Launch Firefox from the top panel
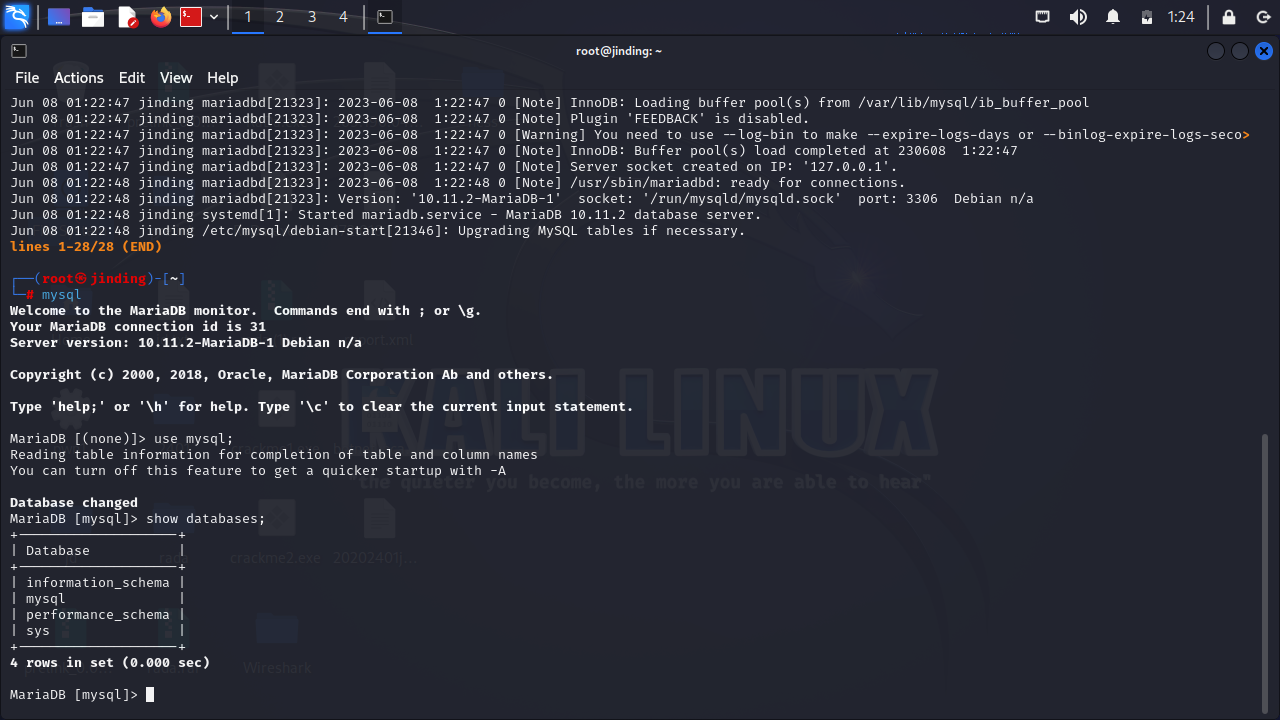This screenshot has width=1280, height=720. (x=160, y=17)
